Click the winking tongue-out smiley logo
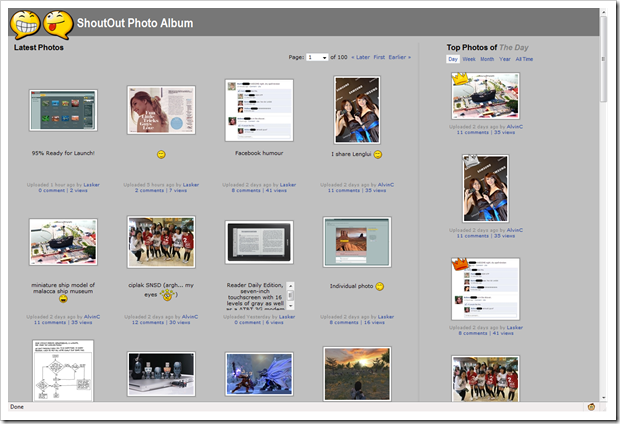 tap(58, 25)
